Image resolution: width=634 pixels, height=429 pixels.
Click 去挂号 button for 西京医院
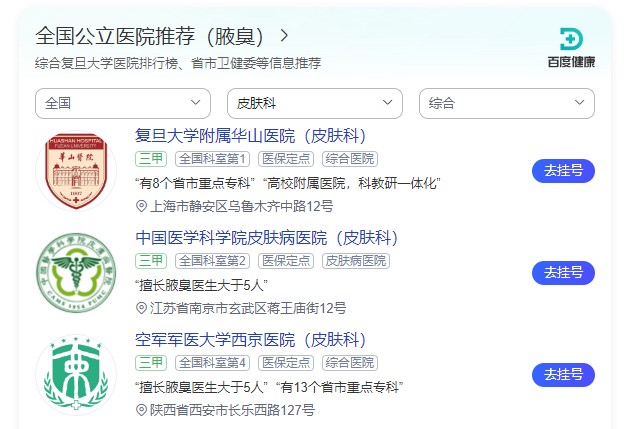click(x=563, y=375)
